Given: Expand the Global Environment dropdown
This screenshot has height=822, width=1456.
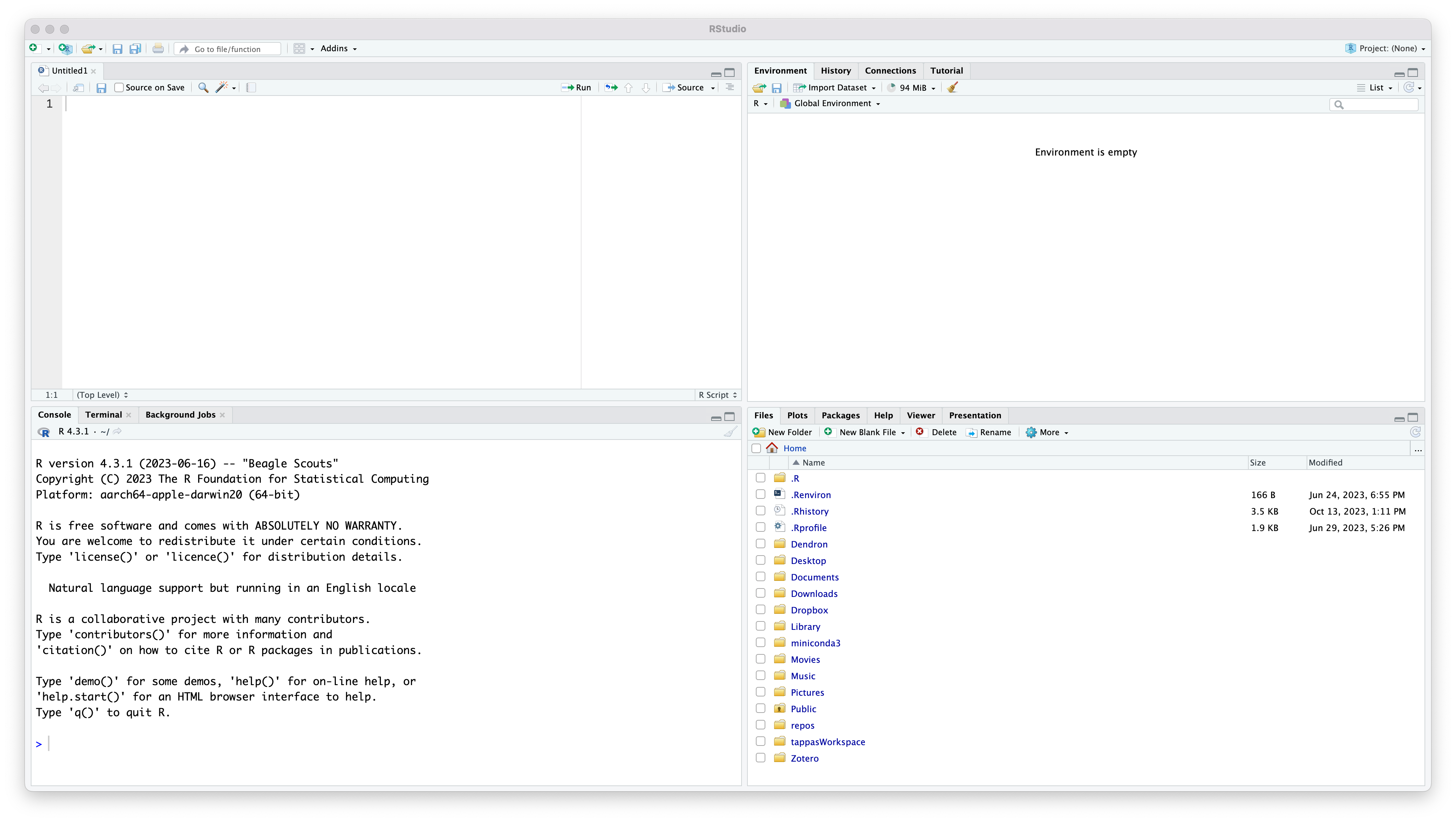Looking at the screenshot, I should point(830,103).
